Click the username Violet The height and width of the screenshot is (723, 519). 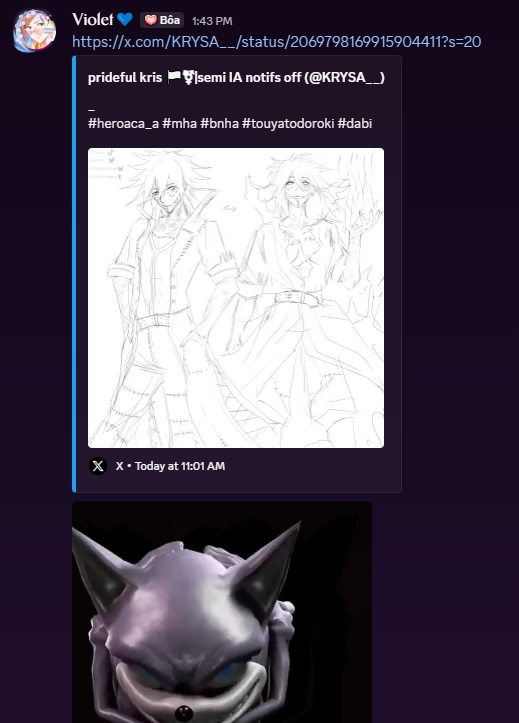point(93,19)
